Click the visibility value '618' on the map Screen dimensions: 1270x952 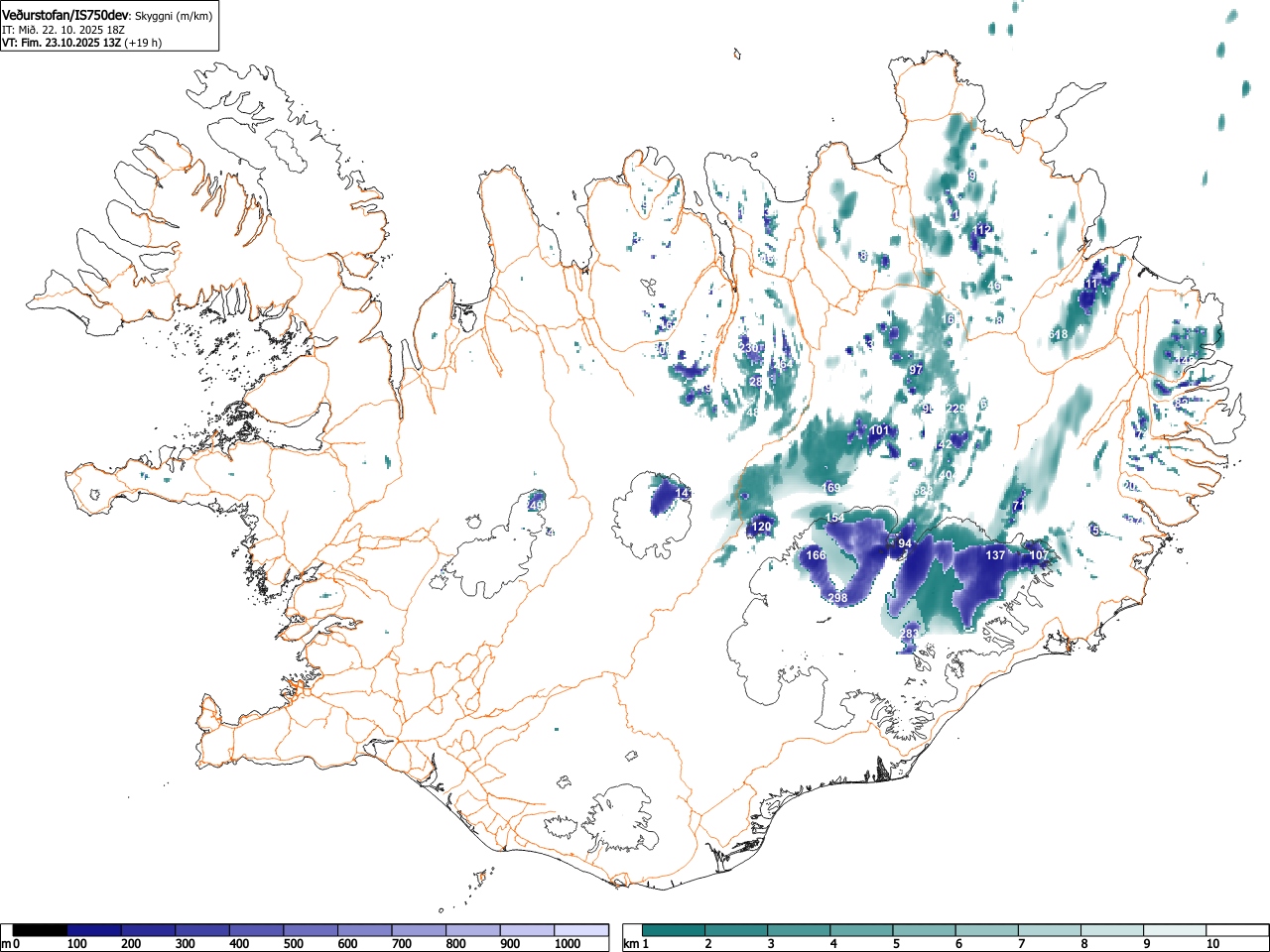[x=1058, y=334]
